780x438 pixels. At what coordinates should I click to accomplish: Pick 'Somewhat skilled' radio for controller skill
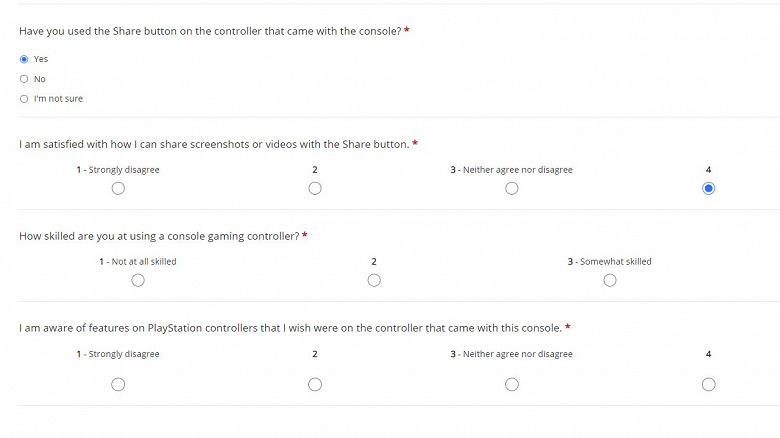[610, 280]
